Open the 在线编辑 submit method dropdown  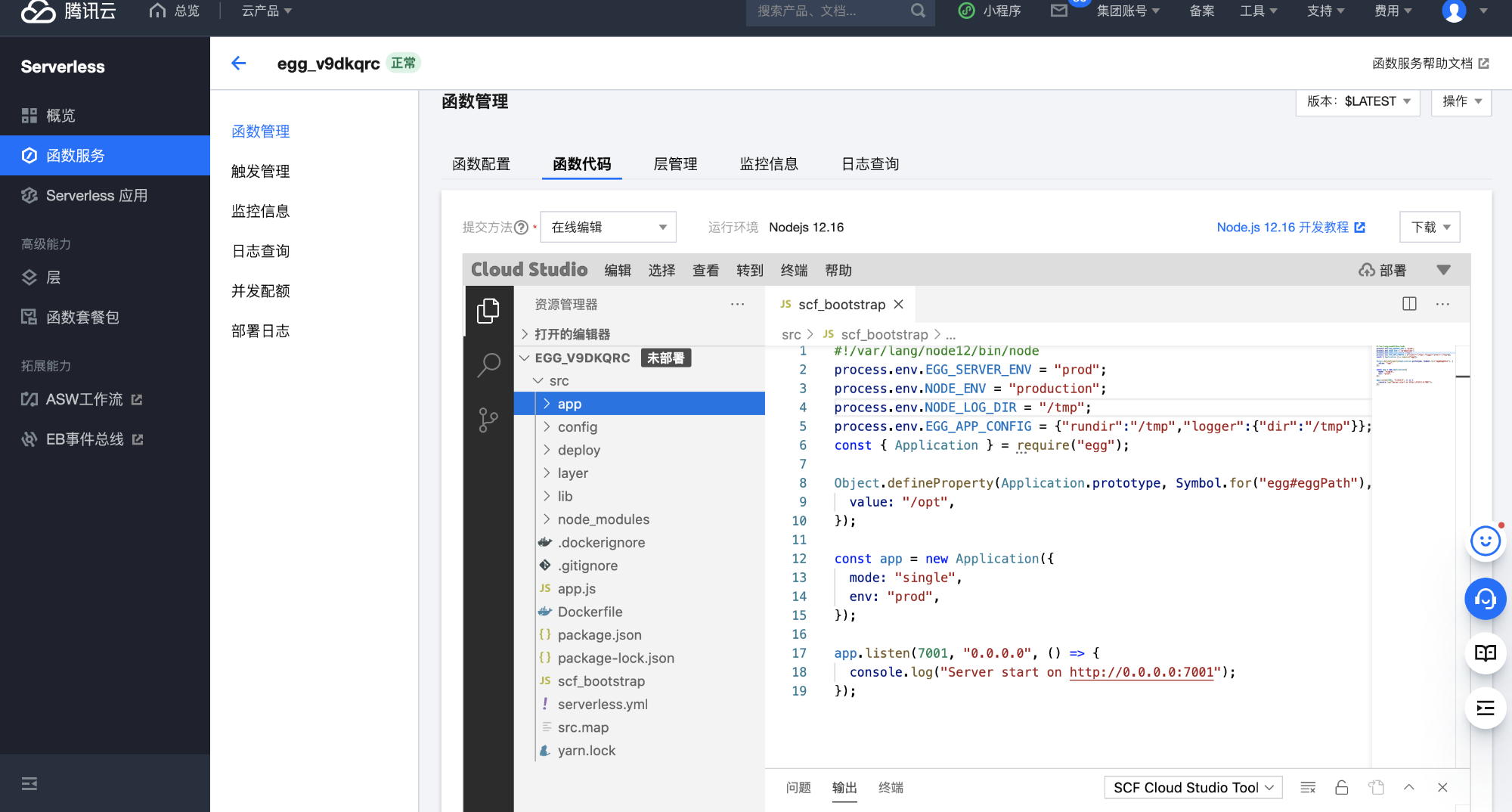609,227
